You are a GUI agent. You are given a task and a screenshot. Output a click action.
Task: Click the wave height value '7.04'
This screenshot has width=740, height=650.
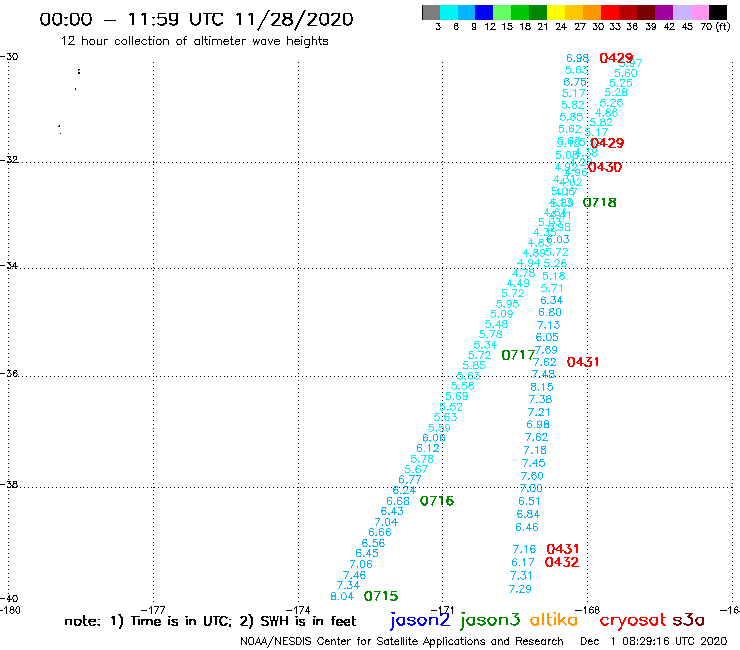point(386,522)
